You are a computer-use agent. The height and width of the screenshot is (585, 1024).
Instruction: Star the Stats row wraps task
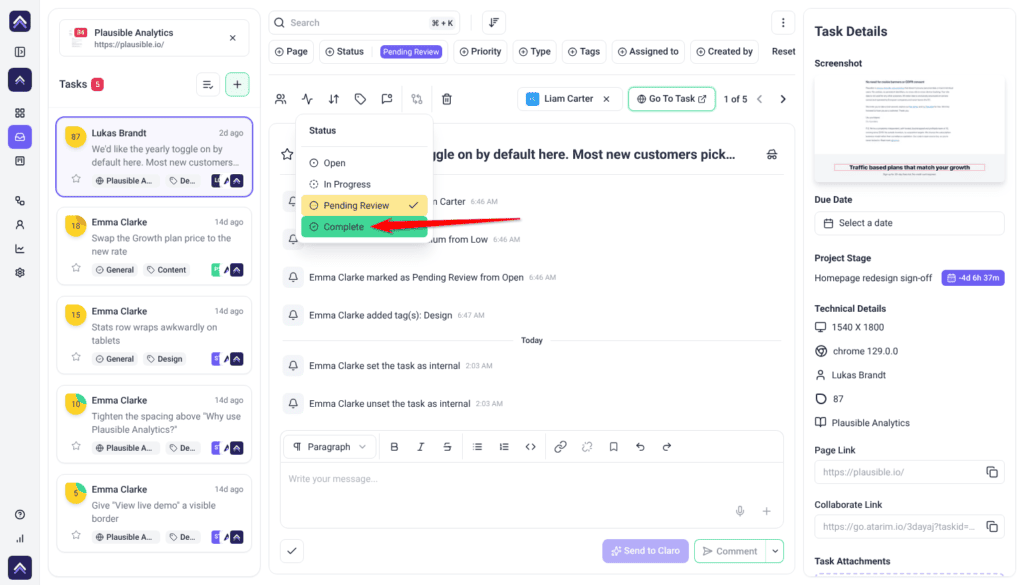[76, 357]
